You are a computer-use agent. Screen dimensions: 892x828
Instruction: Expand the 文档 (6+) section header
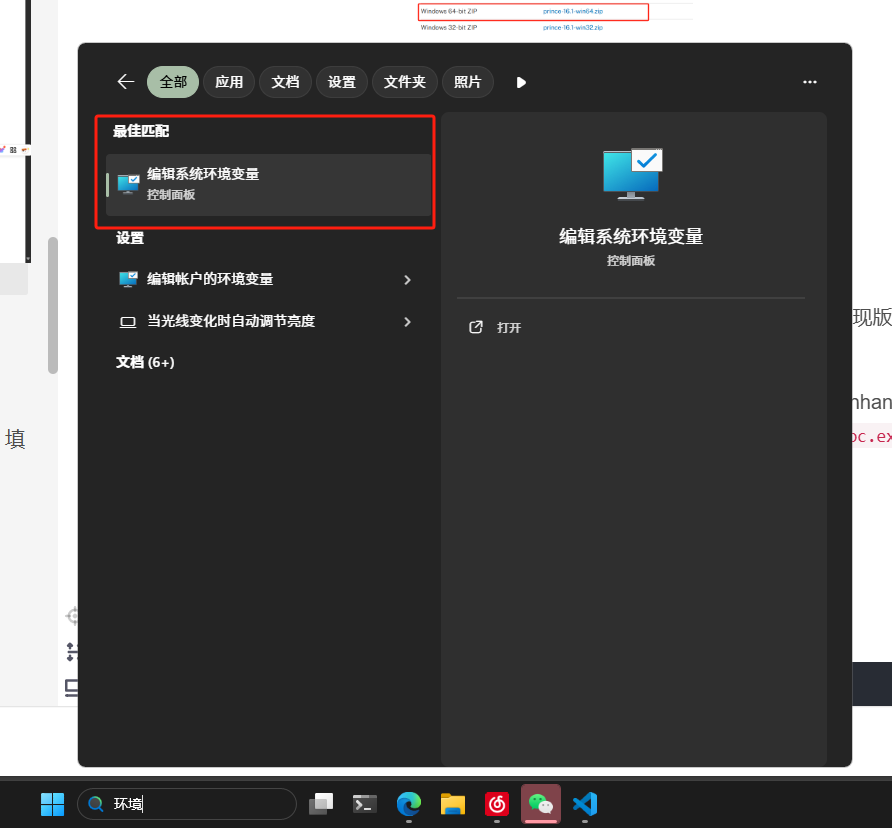[145, 361]
